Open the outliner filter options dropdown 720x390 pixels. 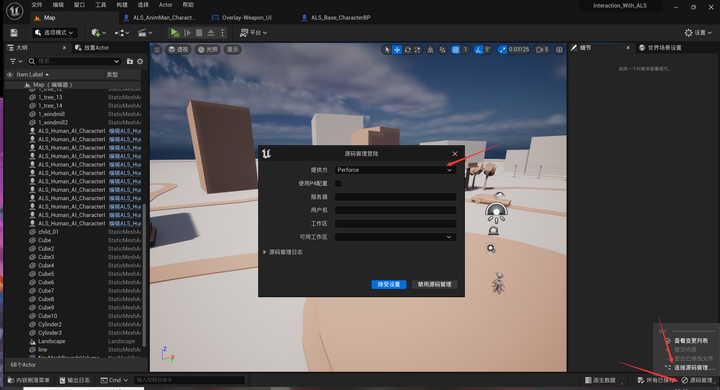pyautogui.click(x=16, y=61)
